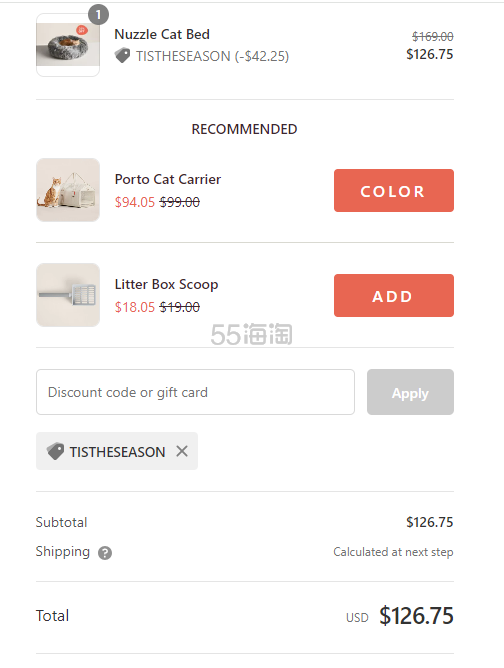Click the shipping help question mark icon
Image resolution: width=504 pixels, height=668 pixels.
click(105, 553)
